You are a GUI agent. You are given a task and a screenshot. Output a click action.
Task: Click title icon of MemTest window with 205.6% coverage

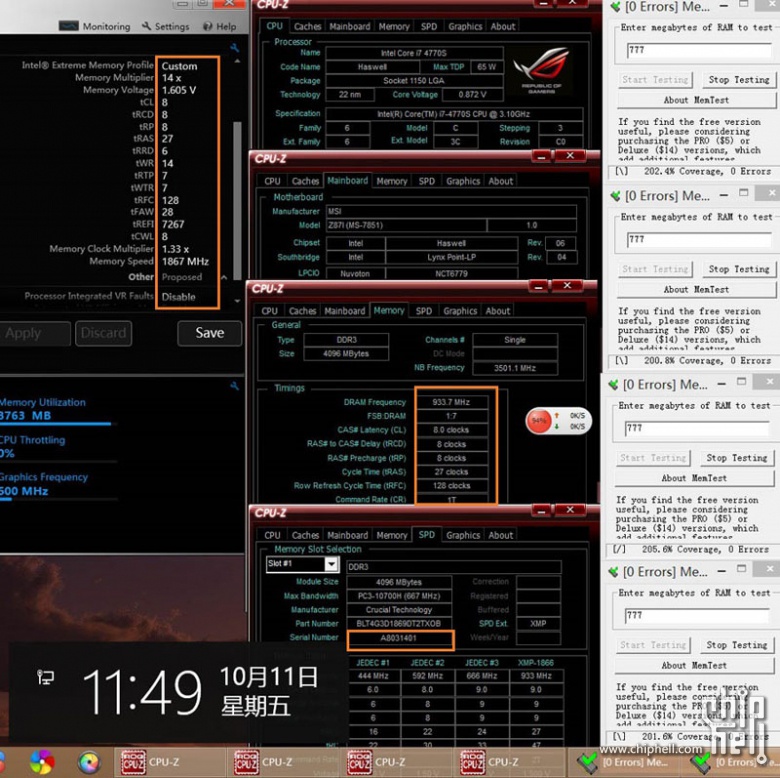(x=614, y=385)
